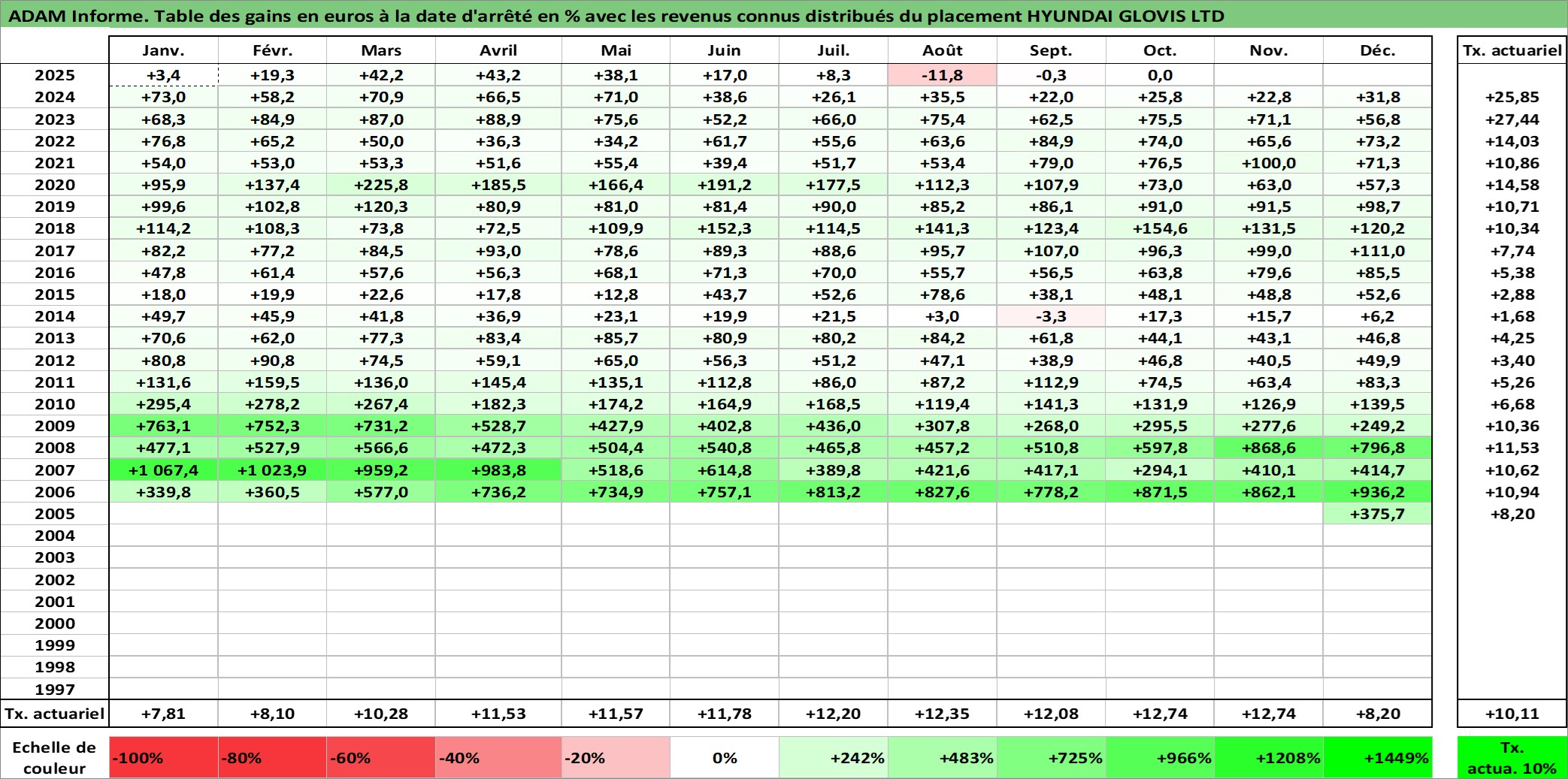
Task: Click the '+1 023,9' cell for February 2007
Action: click(272, 470)
